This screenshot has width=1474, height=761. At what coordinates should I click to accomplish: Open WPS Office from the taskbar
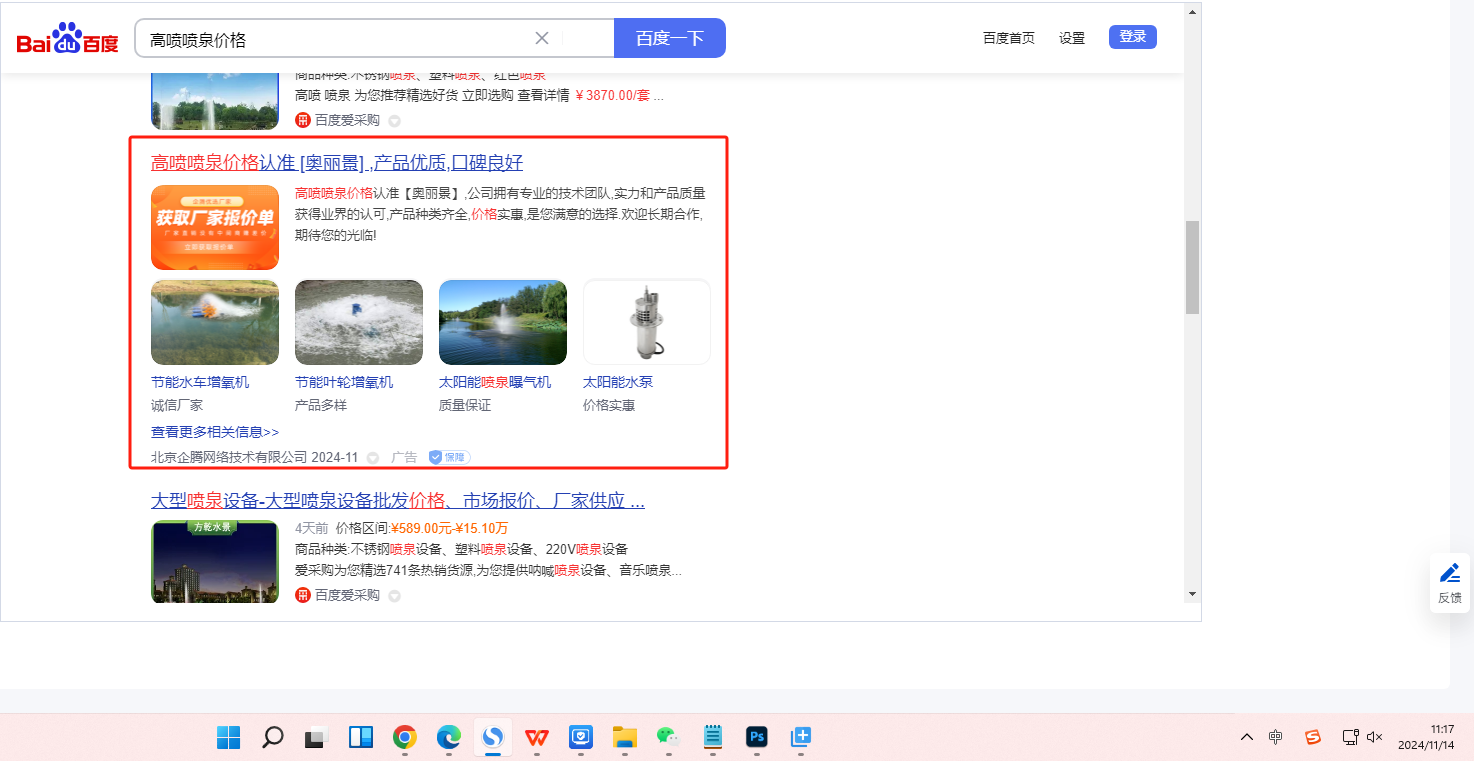(x=537, y=738)
